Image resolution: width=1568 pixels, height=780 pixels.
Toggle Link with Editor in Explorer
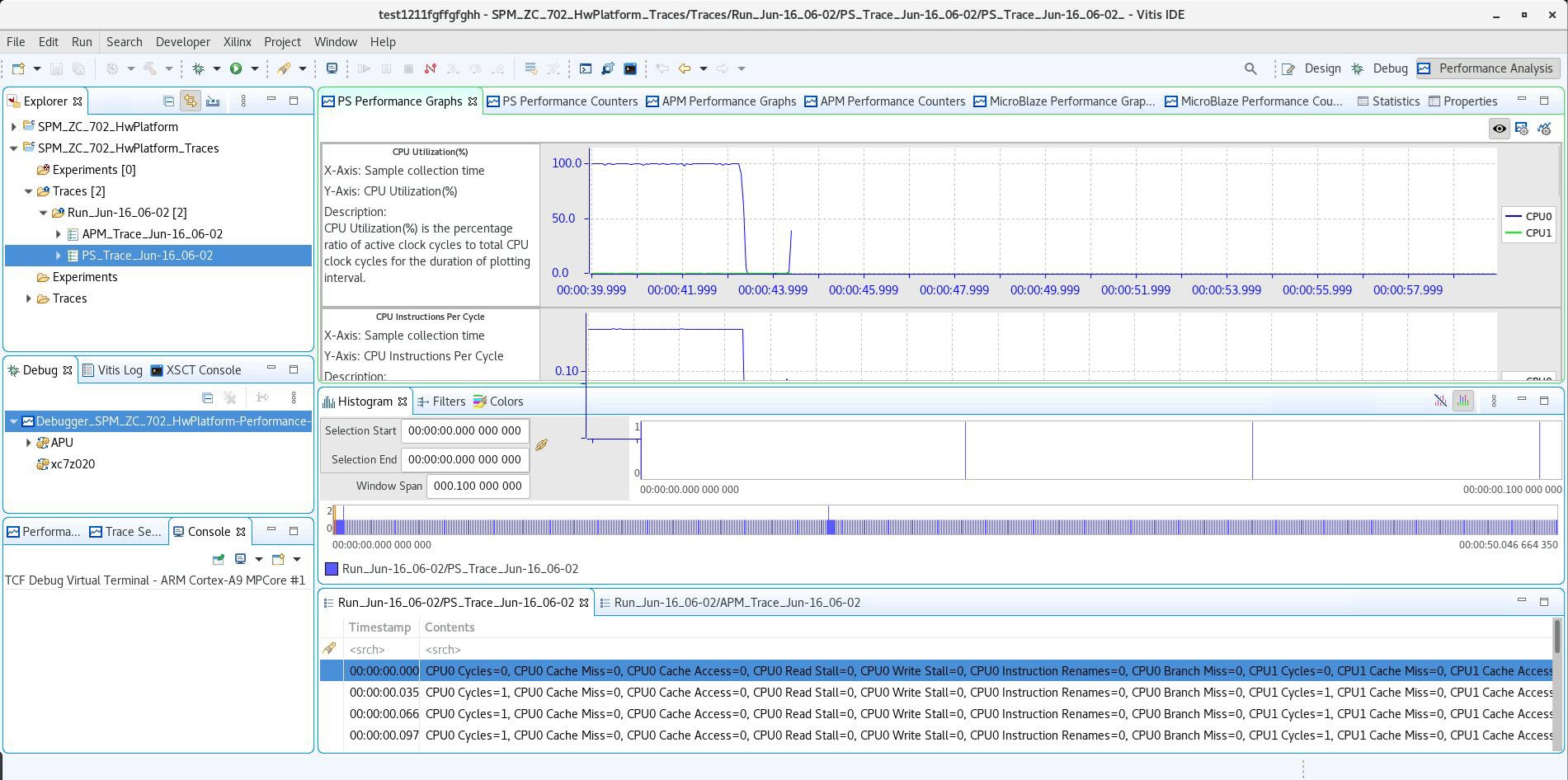pyautogui.click(x=191, y=101)
